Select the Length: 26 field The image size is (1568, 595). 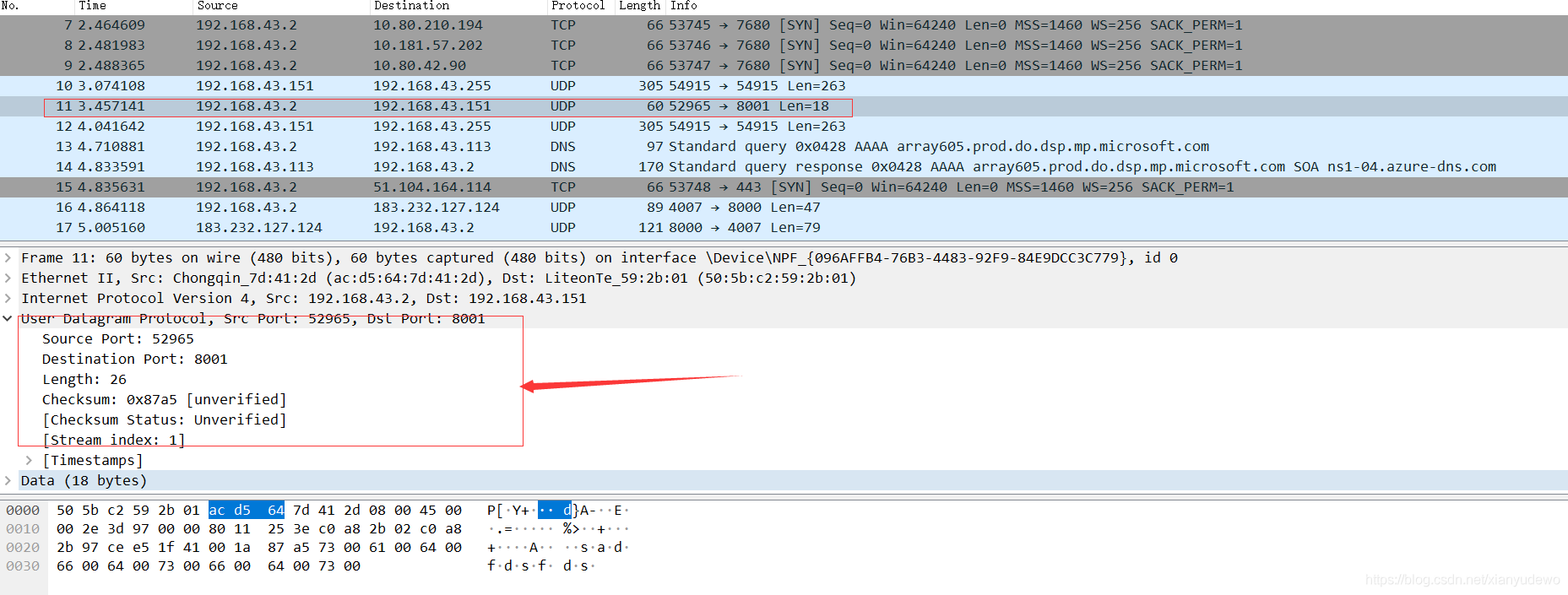coord(84,380)
